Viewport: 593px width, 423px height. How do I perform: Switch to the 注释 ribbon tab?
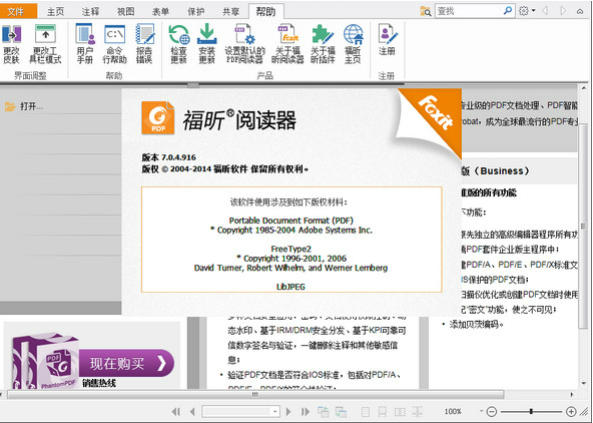90,12
